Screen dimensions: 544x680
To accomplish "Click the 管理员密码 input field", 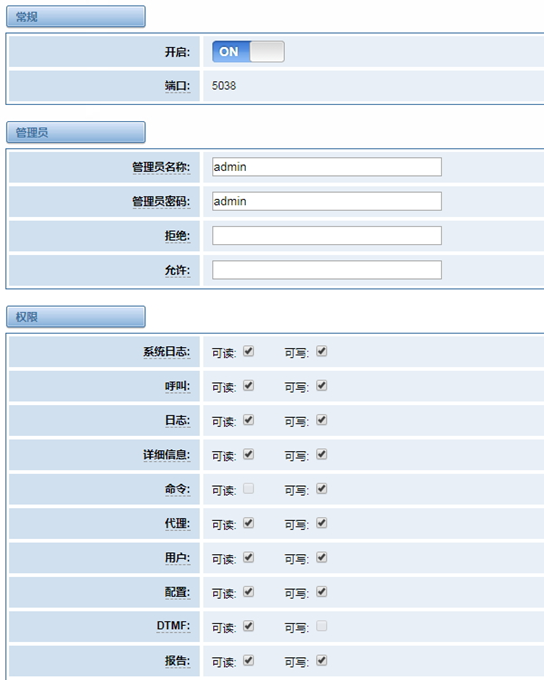I will click(327, 201).
